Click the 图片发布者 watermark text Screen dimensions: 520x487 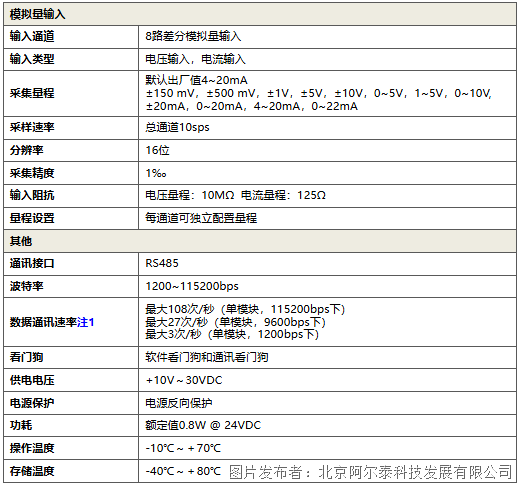pos(370,472)
